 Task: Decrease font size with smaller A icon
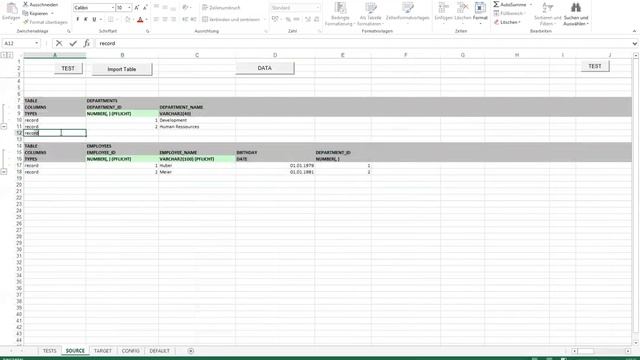pyautogui.click(x=145, y=8)
